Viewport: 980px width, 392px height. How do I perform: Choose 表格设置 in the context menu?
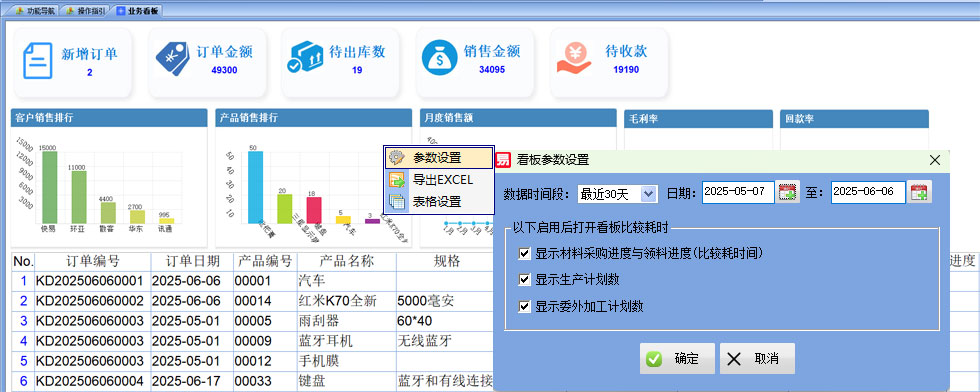pos(439,202)
